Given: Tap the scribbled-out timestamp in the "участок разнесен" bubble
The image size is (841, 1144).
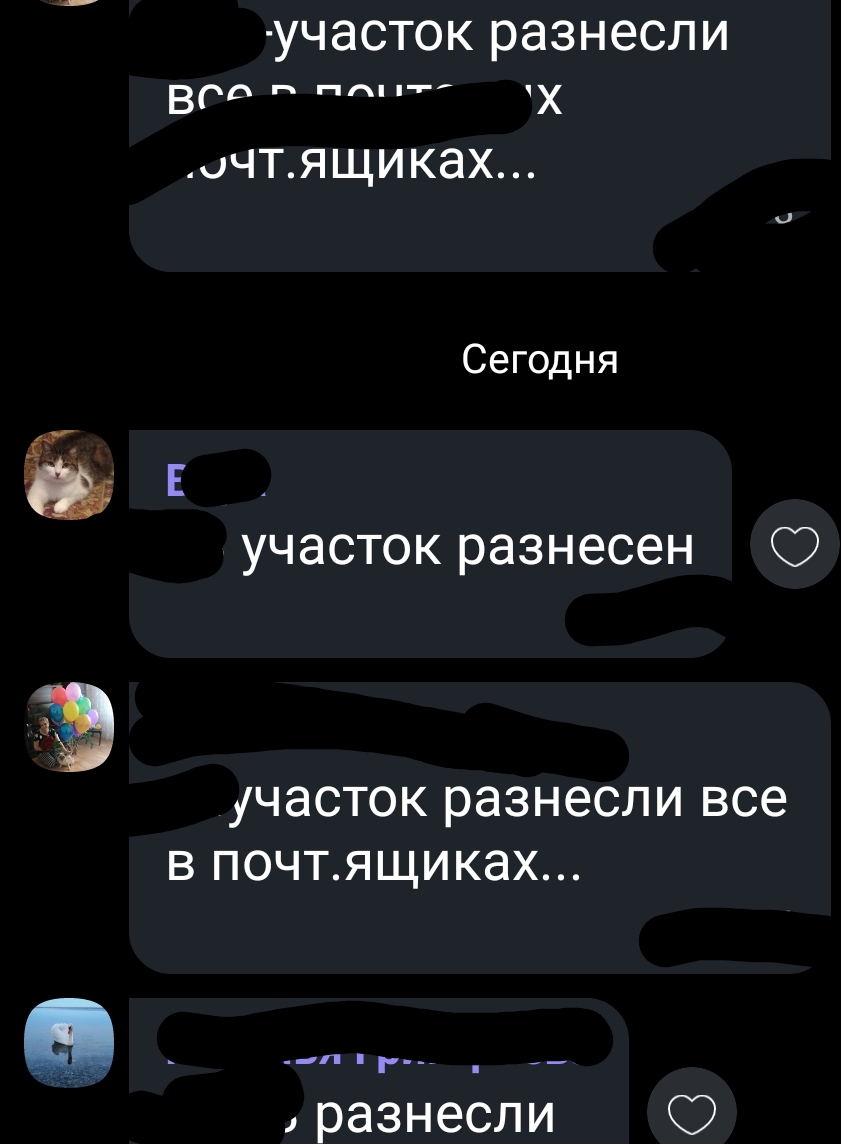Looking at the screenshot, I should tap(648, 619).
